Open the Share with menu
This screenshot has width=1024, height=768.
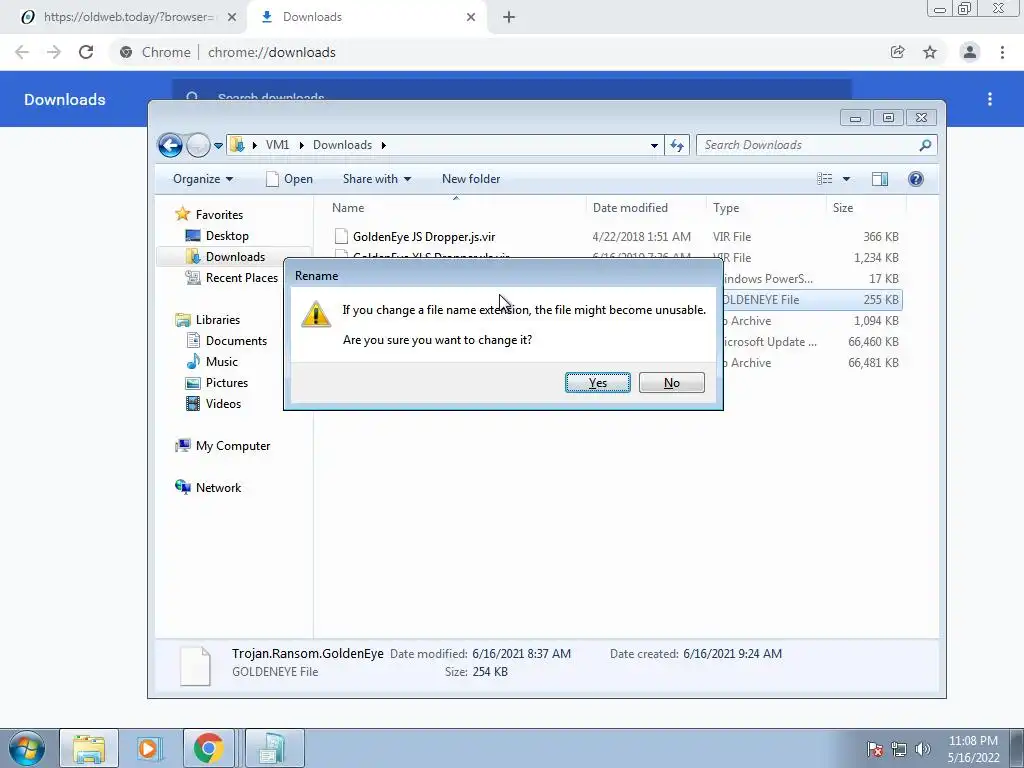[x=377, y=179]
